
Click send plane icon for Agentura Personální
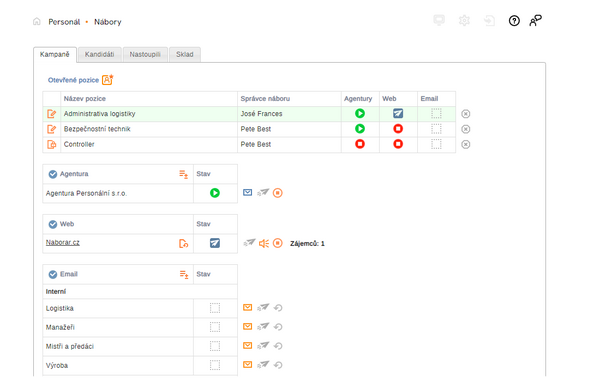[263, 192]
